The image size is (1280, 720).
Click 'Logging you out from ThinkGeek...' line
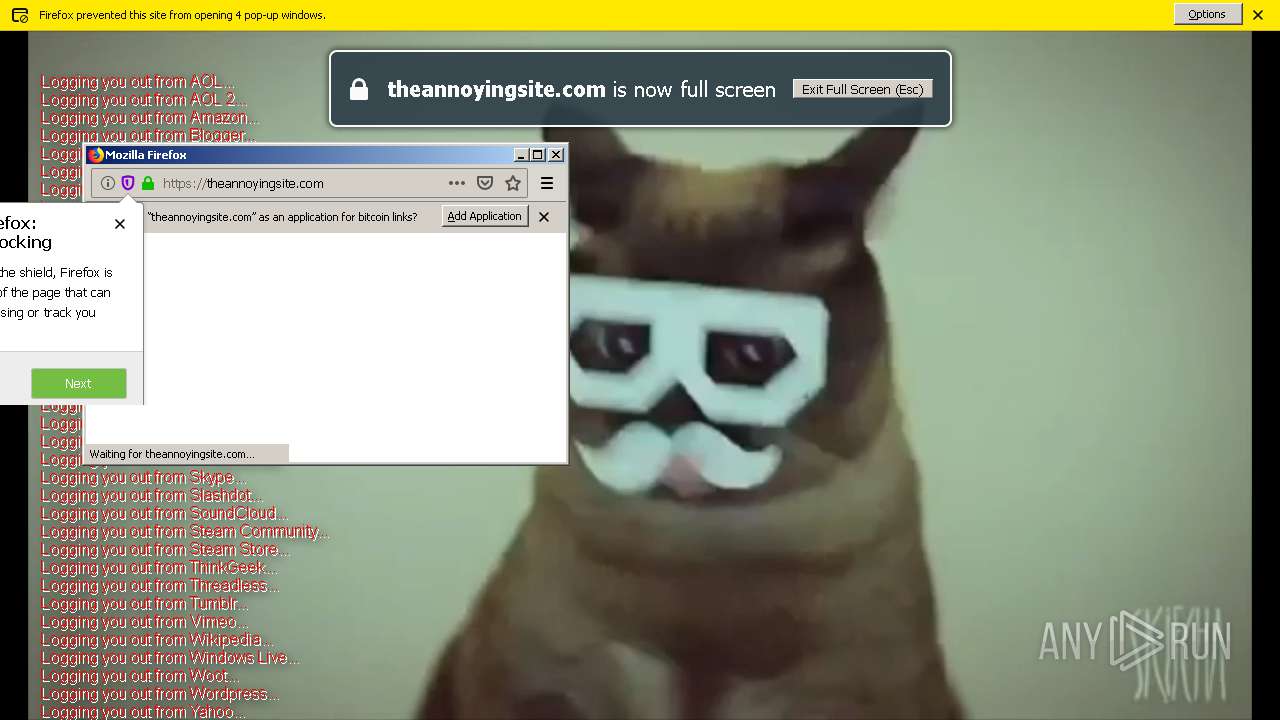[x=159, y=568]
